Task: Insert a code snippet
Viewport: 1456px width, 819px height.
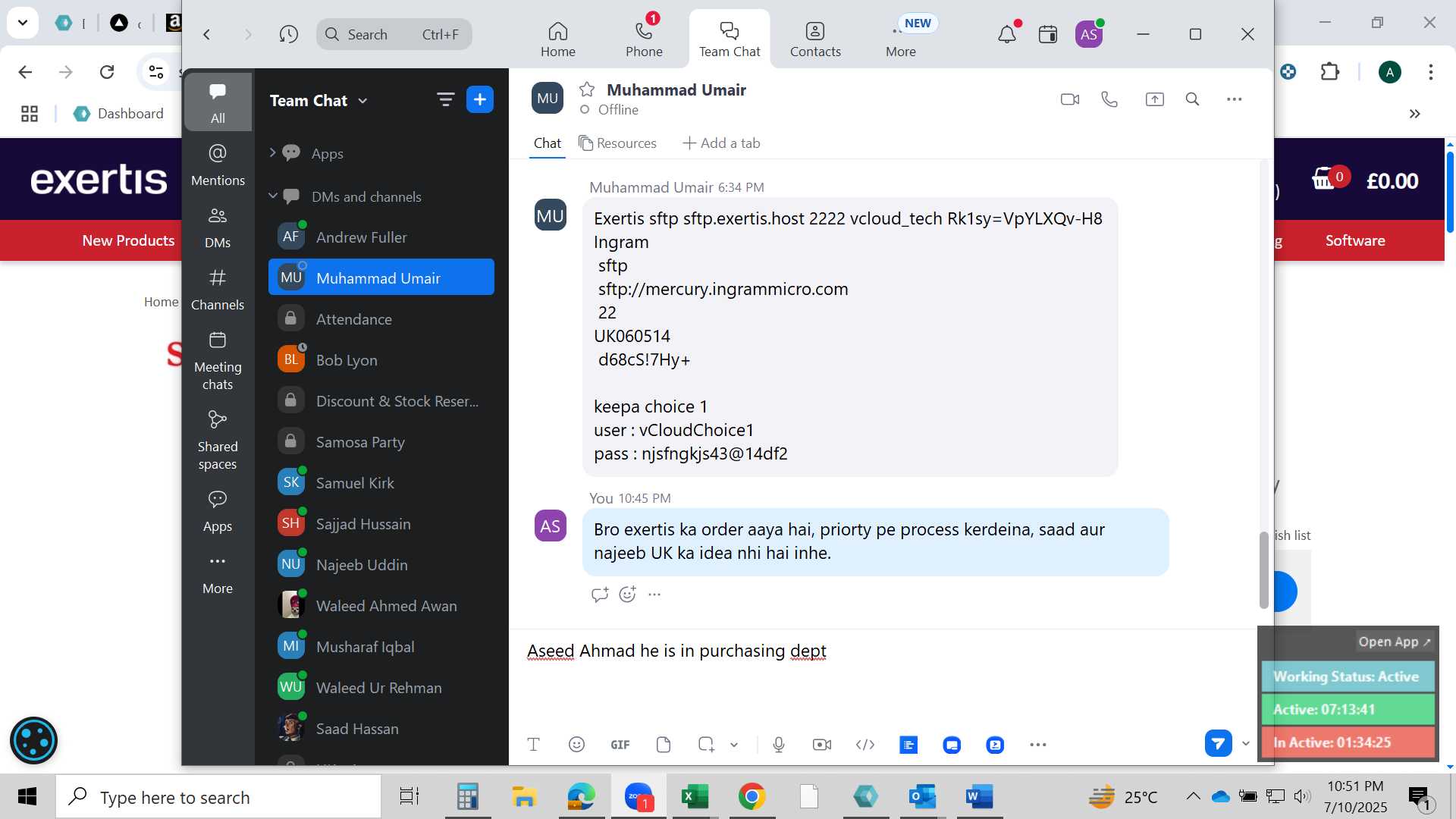Action: 865,745
